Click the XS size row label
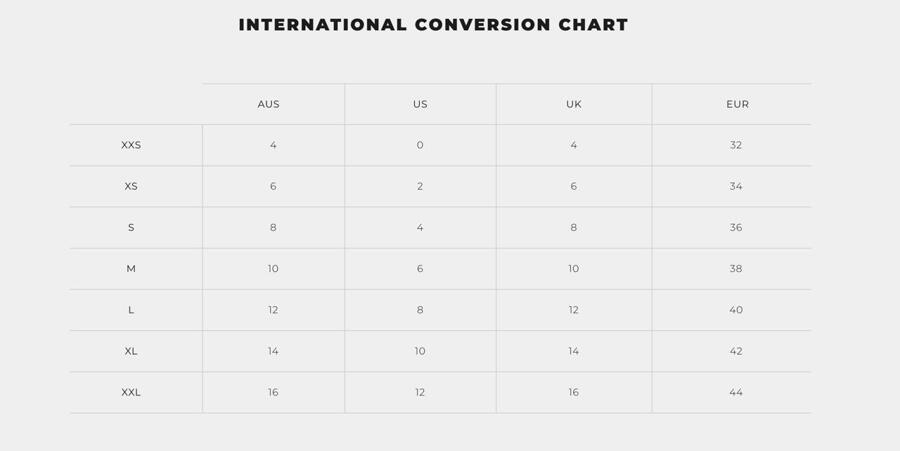This screenshot has height=451, width=900. (x=131, y=186)
